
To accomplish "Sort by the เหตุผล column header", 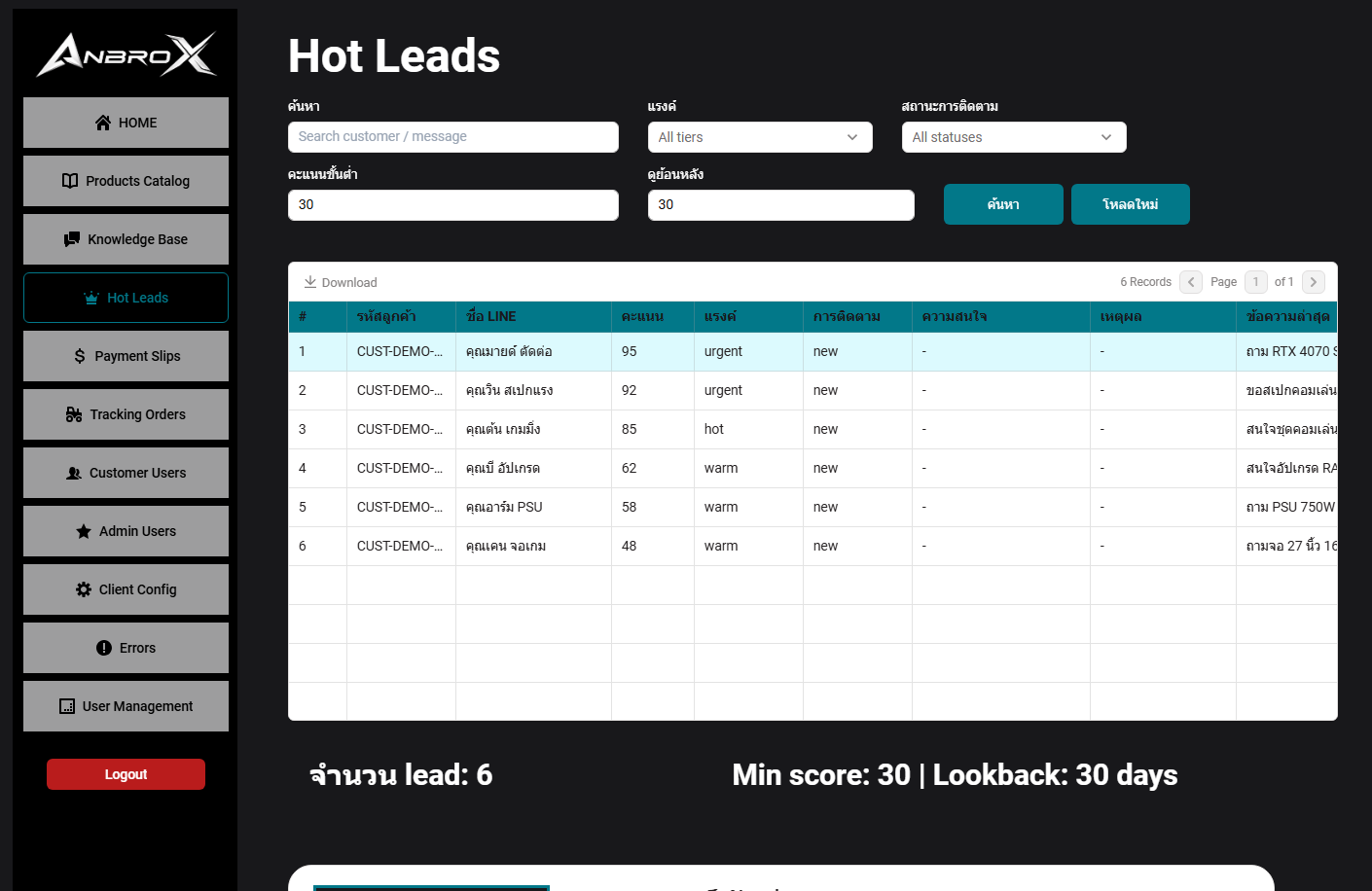I will 1164,317.
